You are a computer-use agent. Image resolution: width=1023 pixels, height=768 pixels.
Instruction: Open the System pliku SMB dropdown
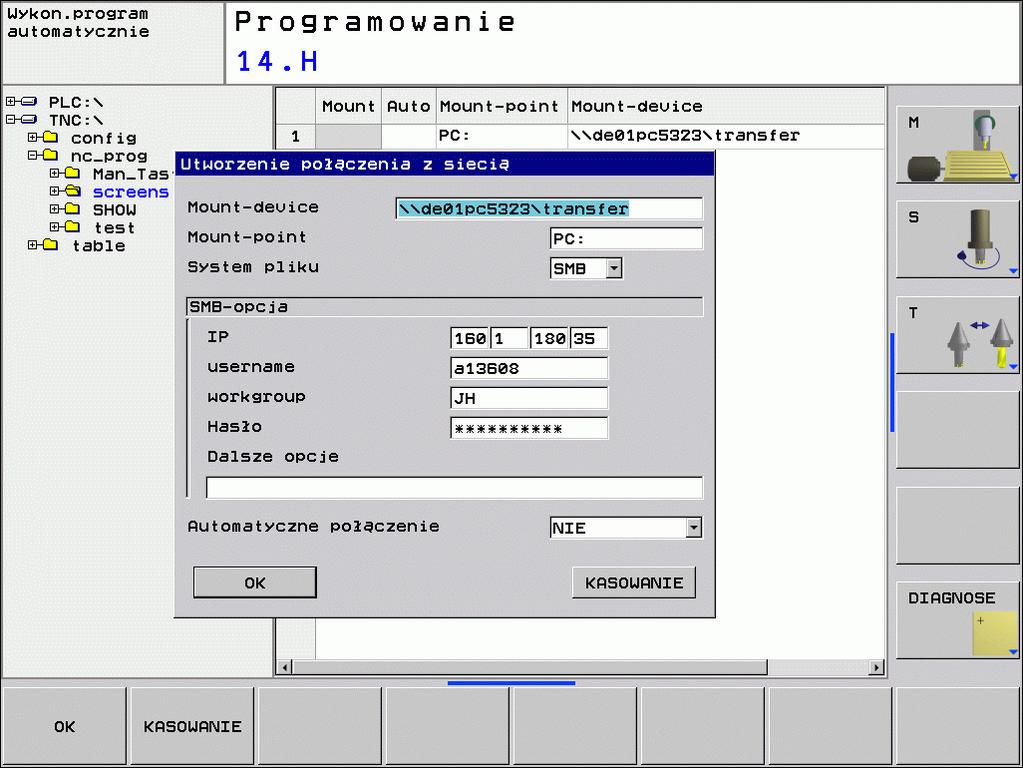[614, 268]
